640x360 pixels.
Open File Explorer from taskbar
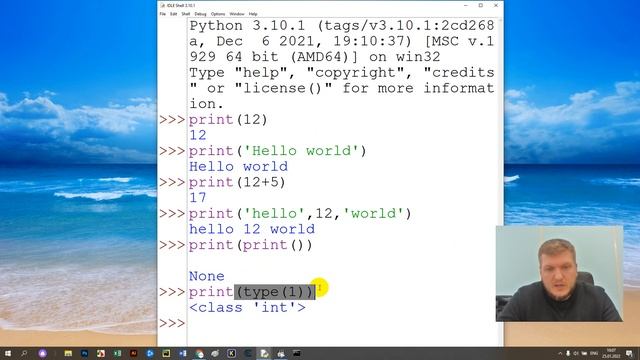coord(68,353)
